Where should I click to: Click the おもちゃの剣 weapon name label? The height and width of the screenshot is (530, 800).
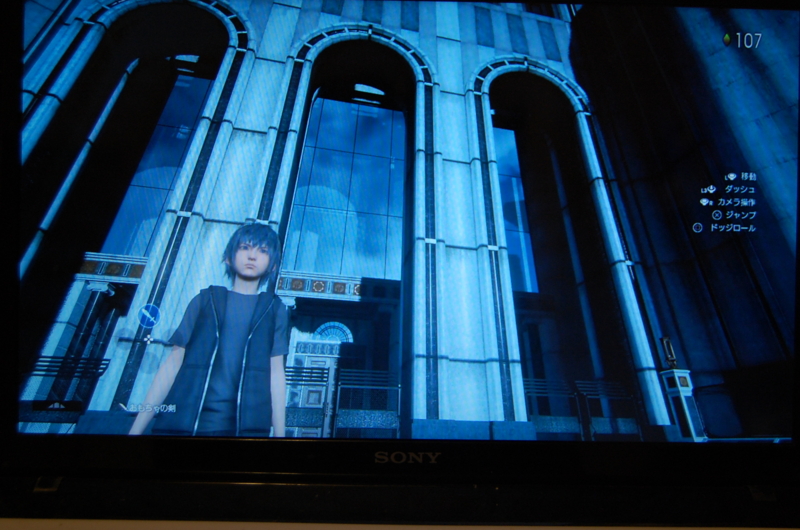(153, 408)
